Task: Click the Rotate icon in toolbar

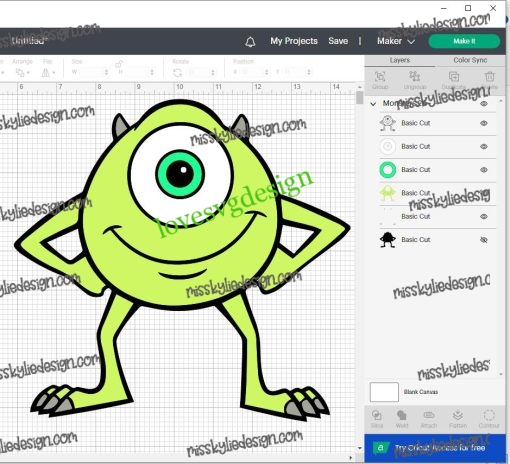Action: tap(178, 72)
